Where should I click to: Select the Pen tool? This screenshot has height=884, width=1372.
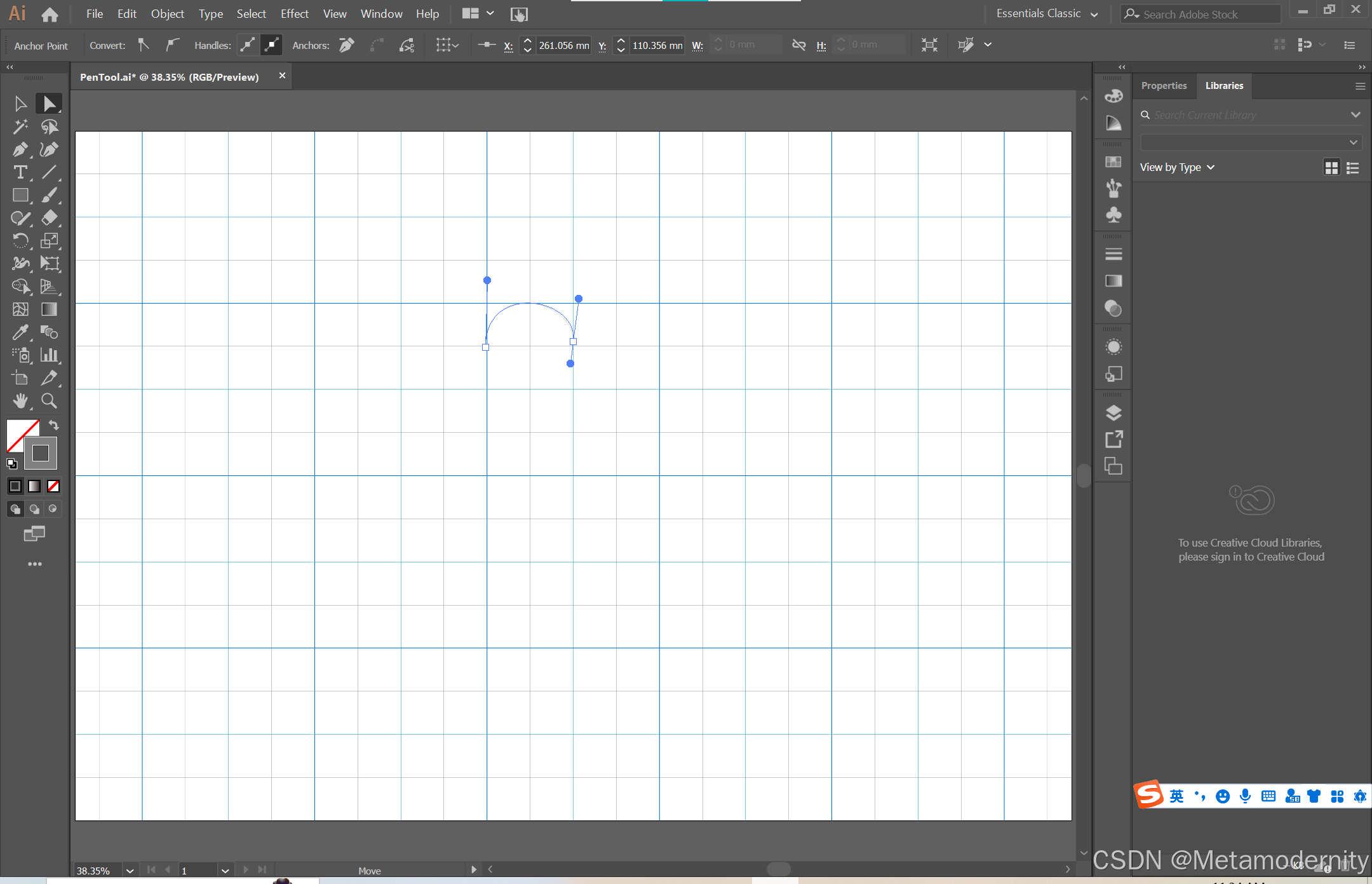click(x=20, y=150)
